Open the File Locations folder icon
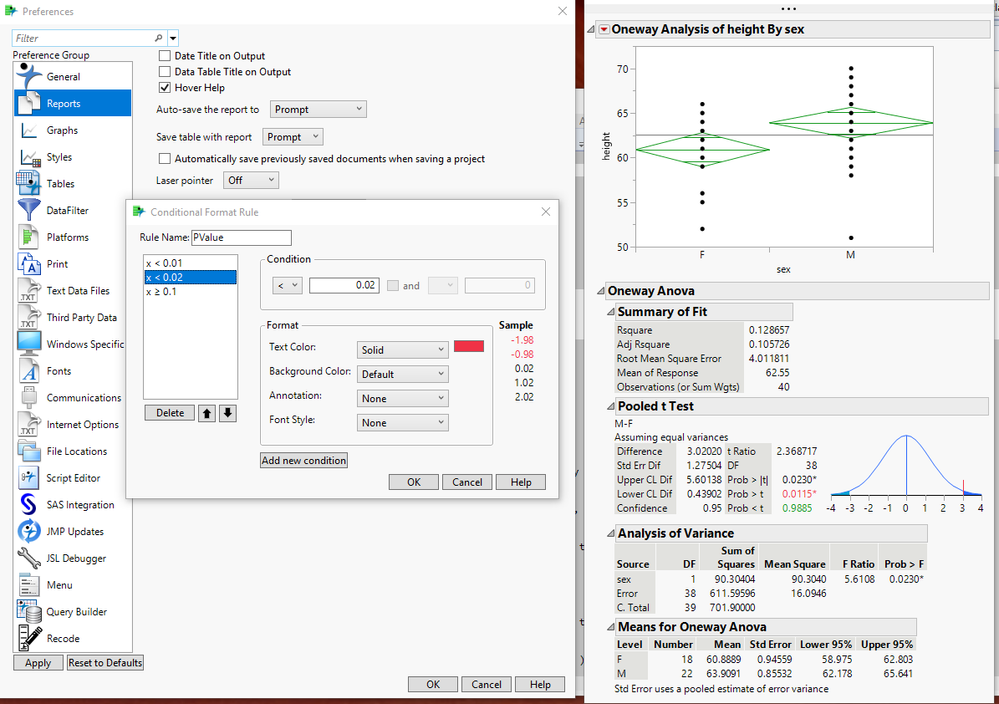Screen dimensions: 999x704 coord(29,451)
